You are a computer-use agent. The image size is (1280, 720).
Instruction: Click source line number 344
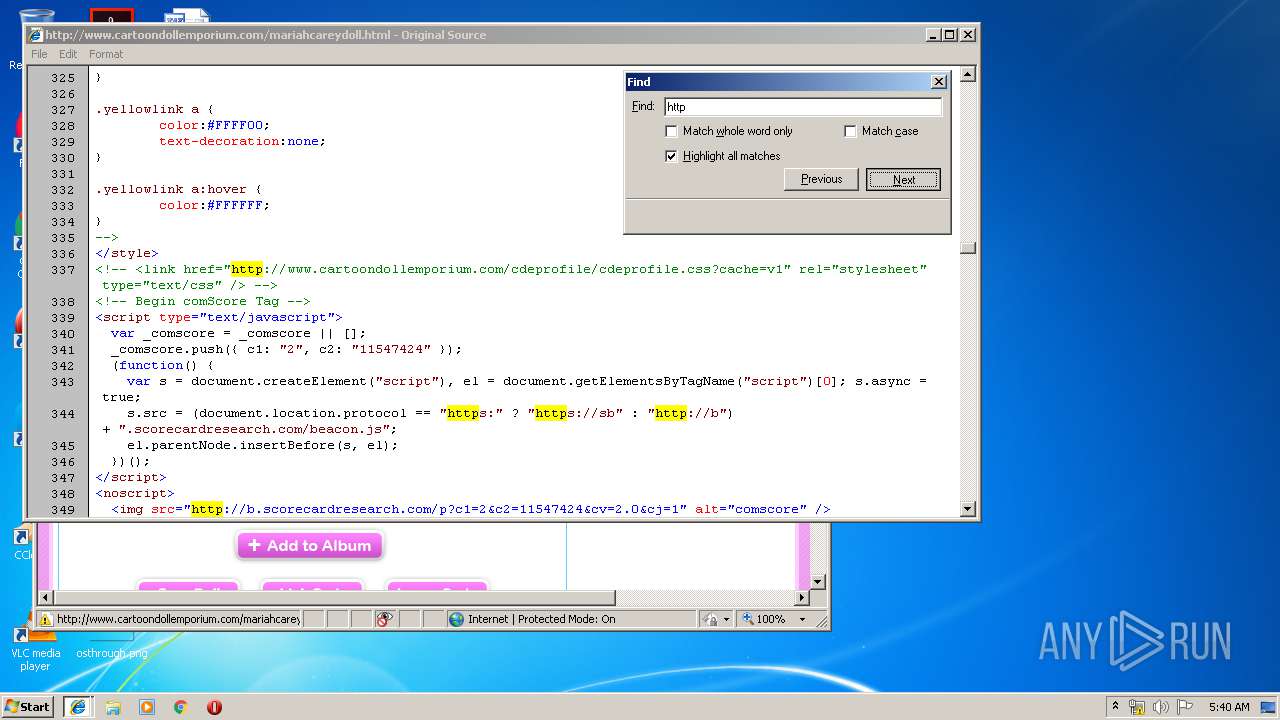[63, 414]
